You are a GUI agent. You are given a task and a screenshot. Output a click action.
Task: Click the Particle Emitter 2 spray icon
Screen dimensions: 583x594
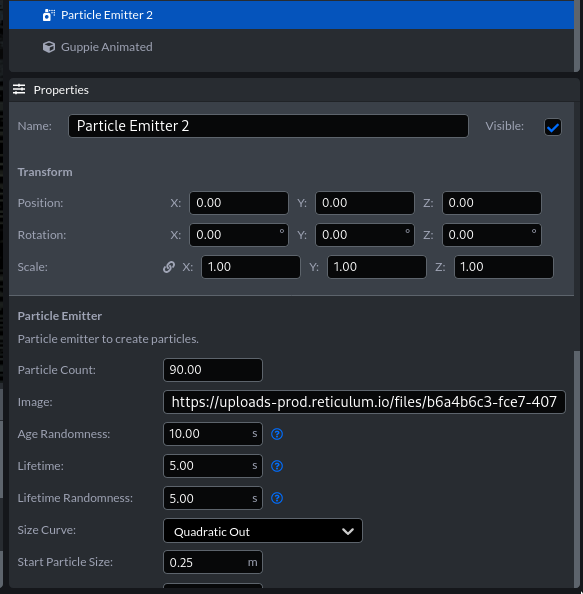click(x=48, y=15)
